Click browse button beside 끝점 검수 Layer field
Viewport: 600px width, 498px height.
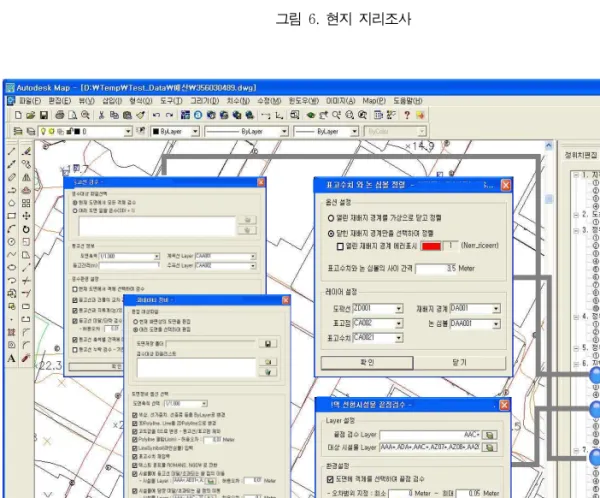tap(489, 435)
